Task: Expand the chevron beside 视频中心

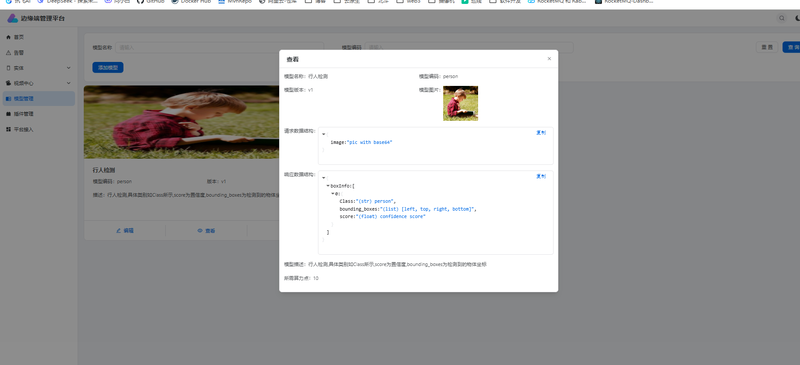Action: 68,83
